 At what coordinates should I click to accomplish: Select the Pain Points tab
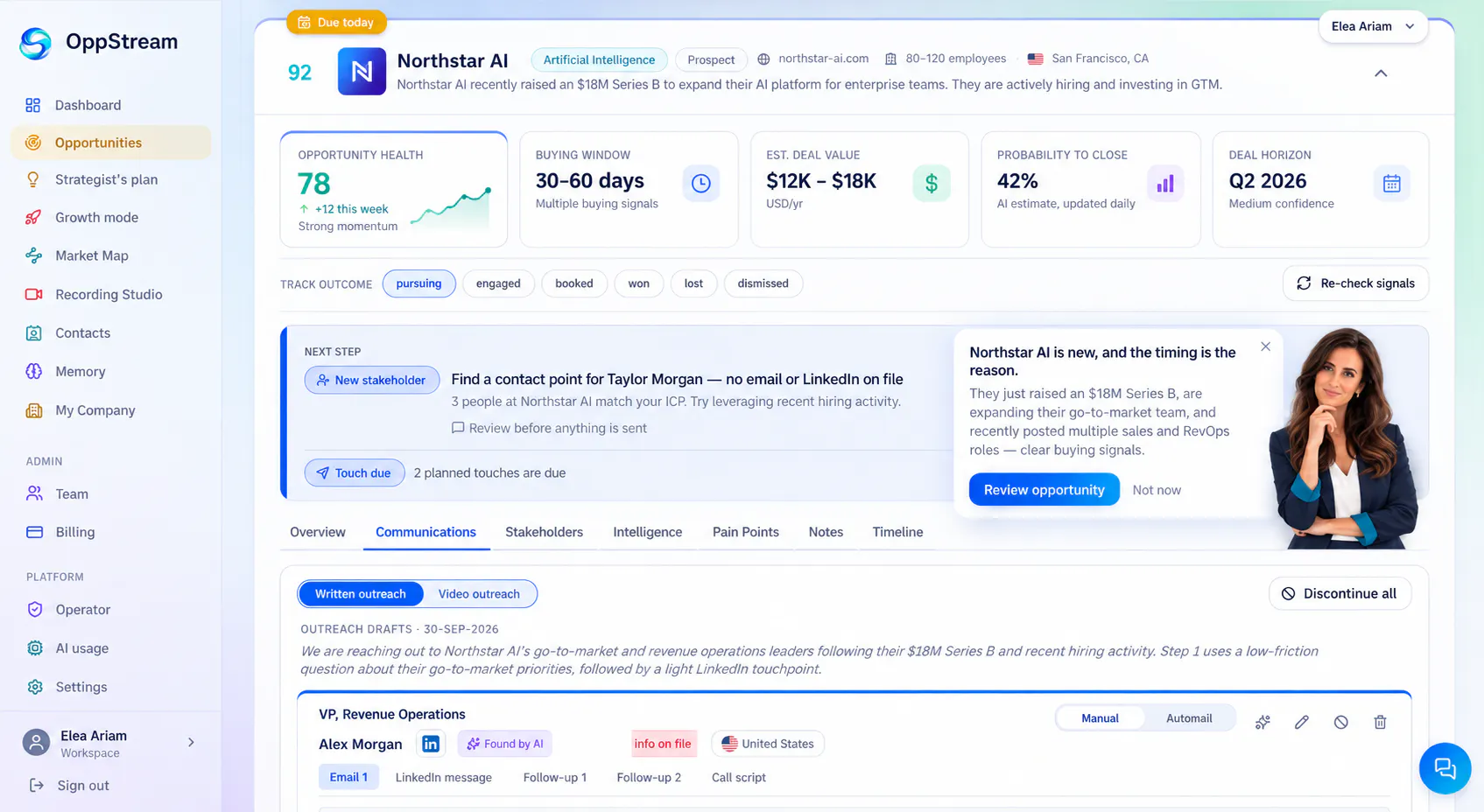(x=746, y=532)
